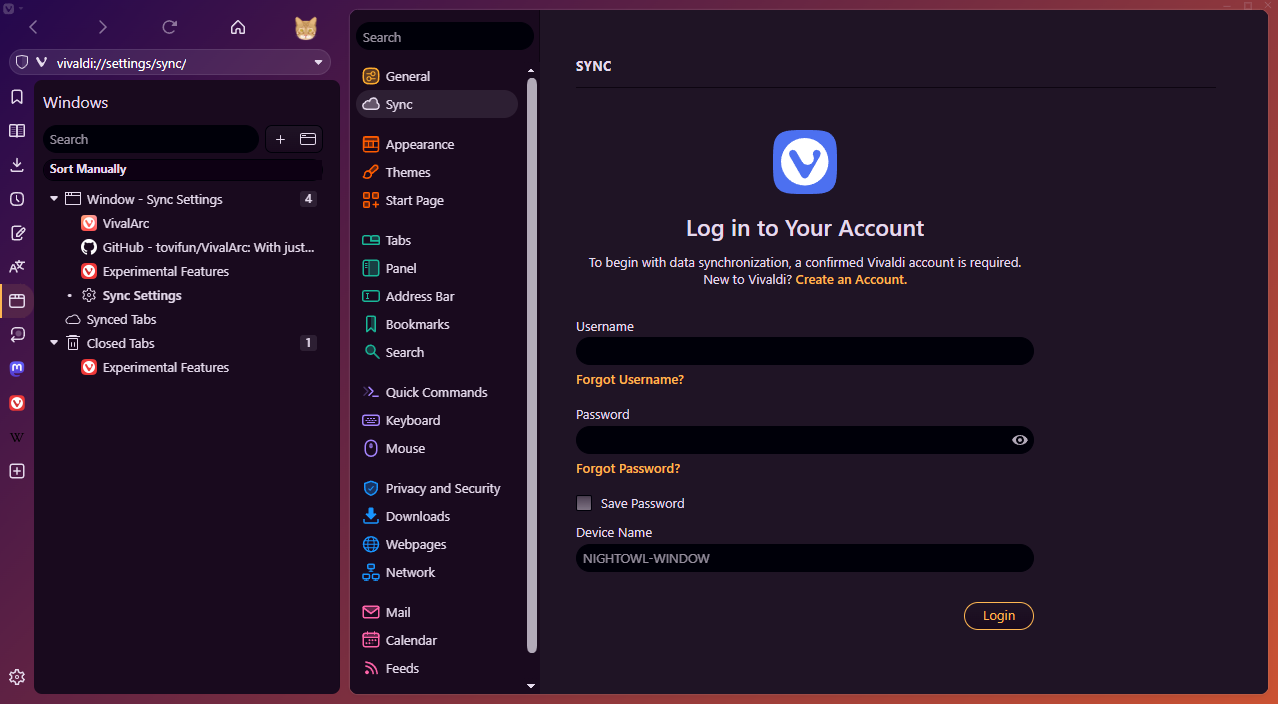The height and width of the screenshot is (704, 1278).
Task: Open settings via gear icon at bottom
Action: click(17, 677)
